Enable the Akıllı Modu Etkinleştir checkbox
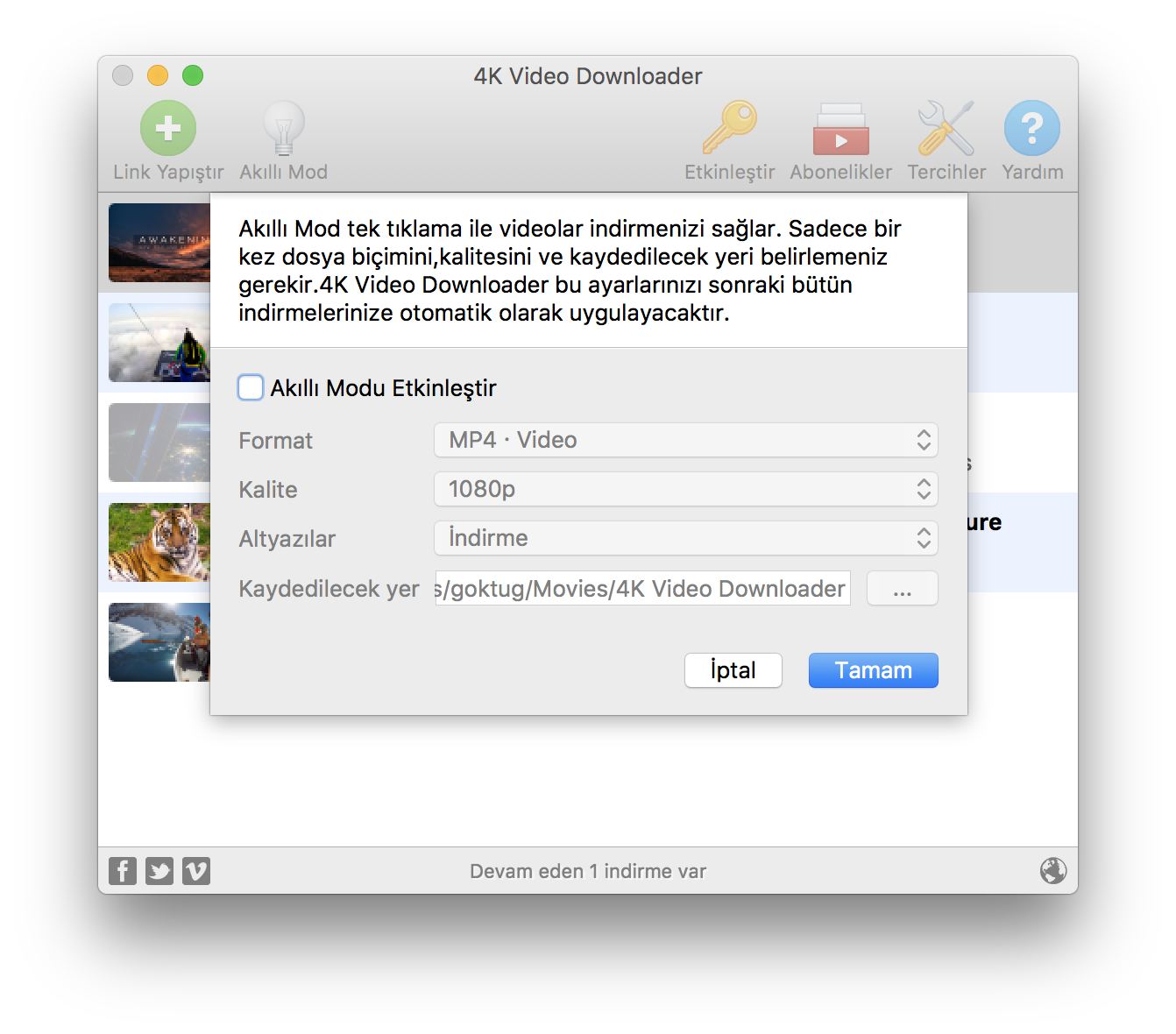The image size is (1176, 1034). coord(251,387)
